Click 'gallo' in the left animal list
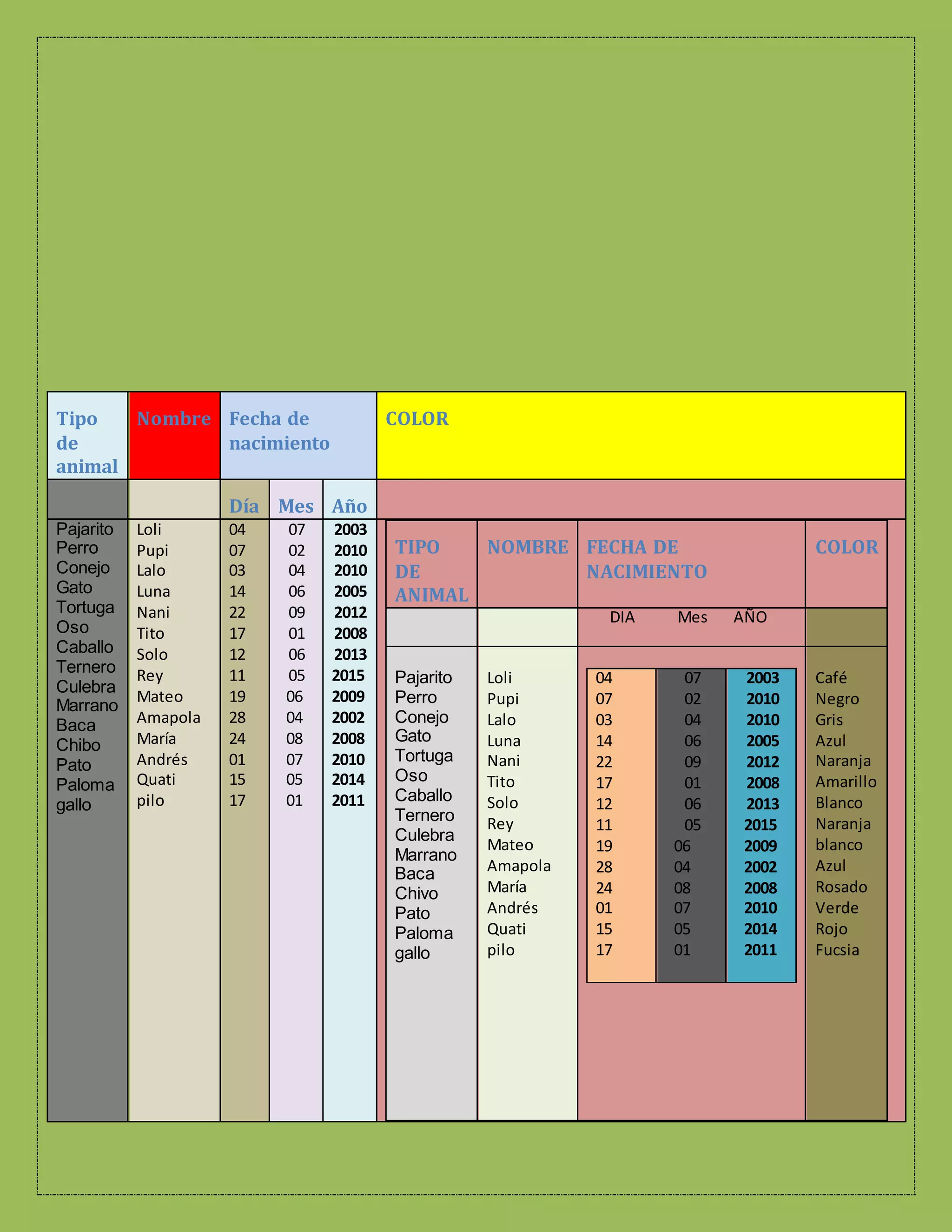Image resolution: width=952 pixels, height=1232 pixels. (x=73, y=804)
